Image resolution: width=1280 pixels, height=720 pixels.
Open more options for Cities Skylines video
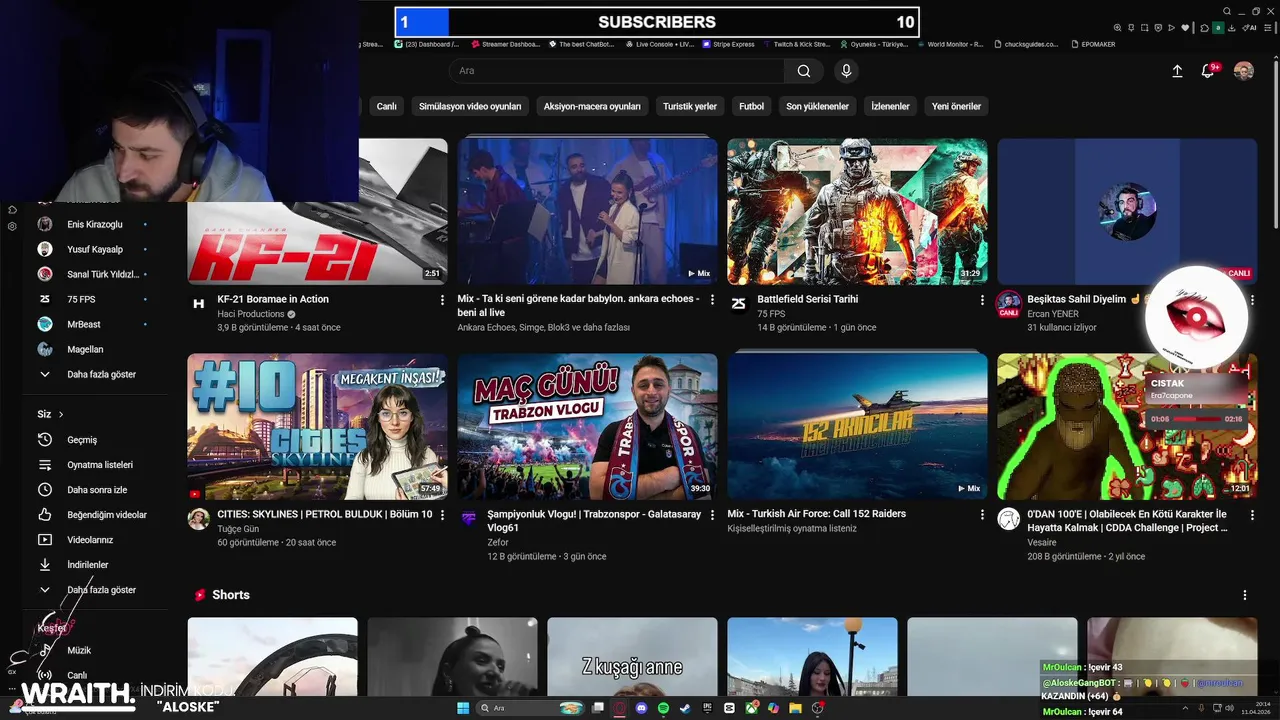point(442,515)
